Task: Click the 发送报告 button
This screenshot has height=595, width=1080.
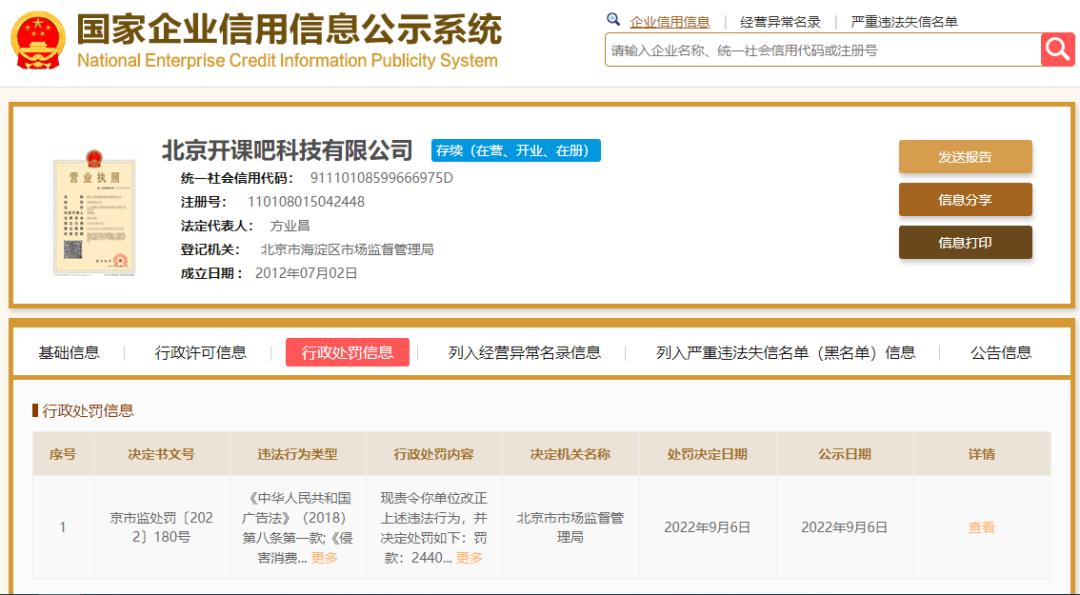Action: [x=965, y=157]
